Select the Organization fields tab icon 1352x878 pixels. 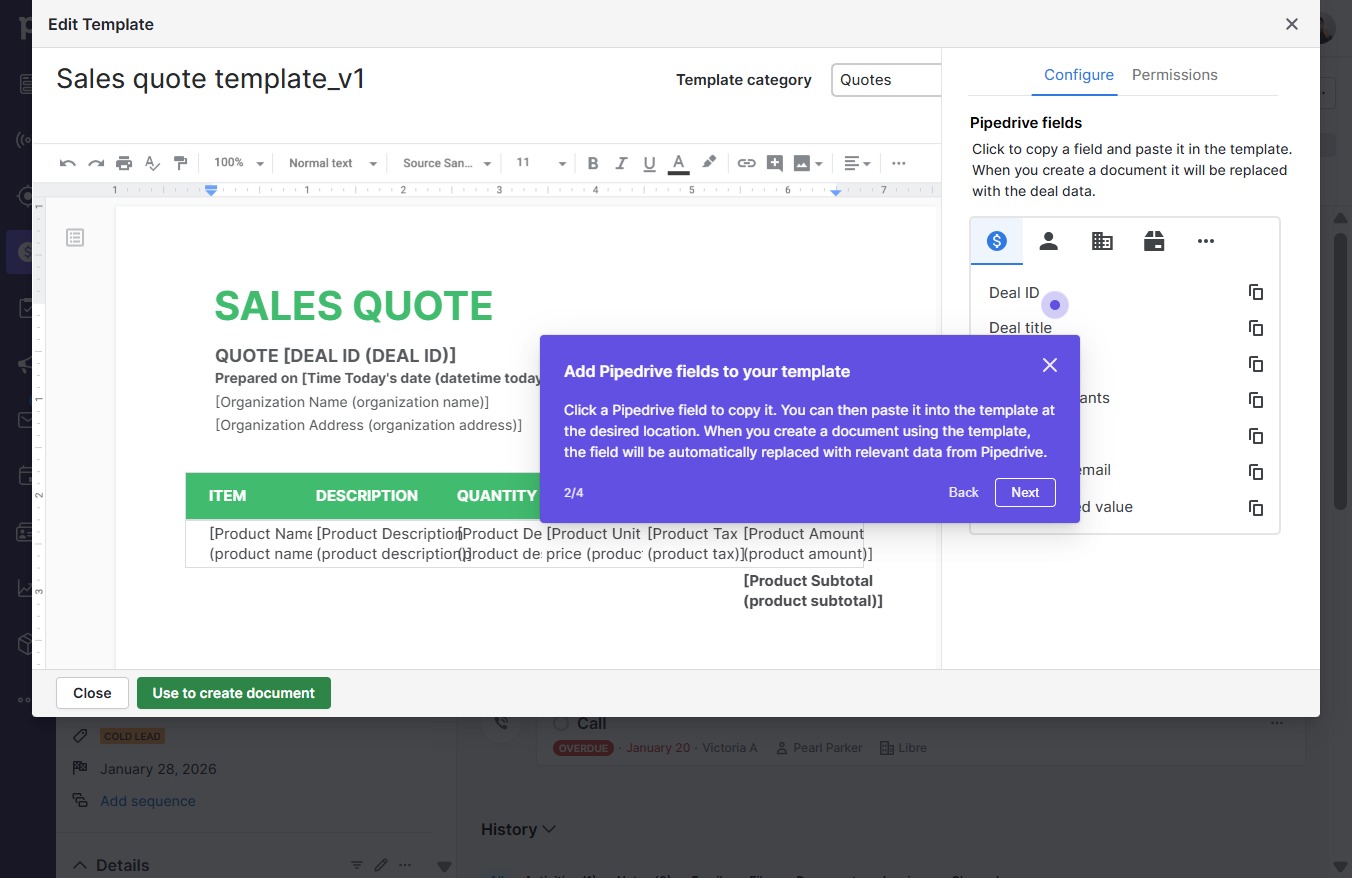click(1102, 241)
